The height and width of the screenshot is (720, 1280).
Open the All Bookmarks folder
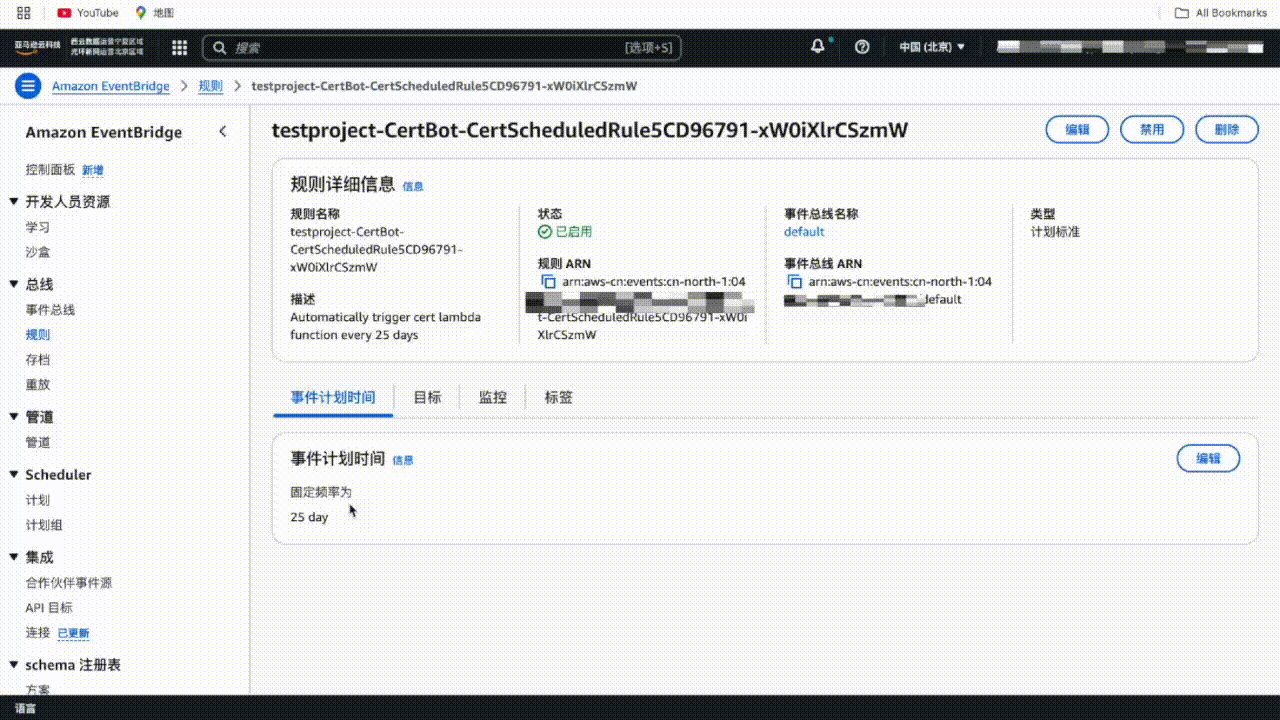pos(1221,13)
